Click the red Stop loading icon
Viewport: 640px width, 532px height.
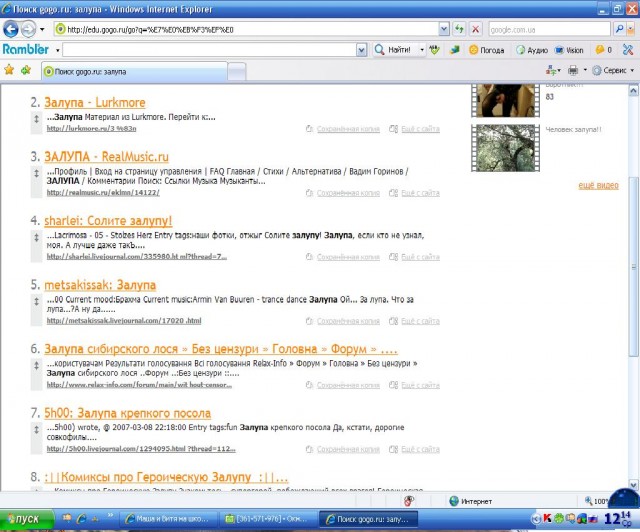click(476, 29)
